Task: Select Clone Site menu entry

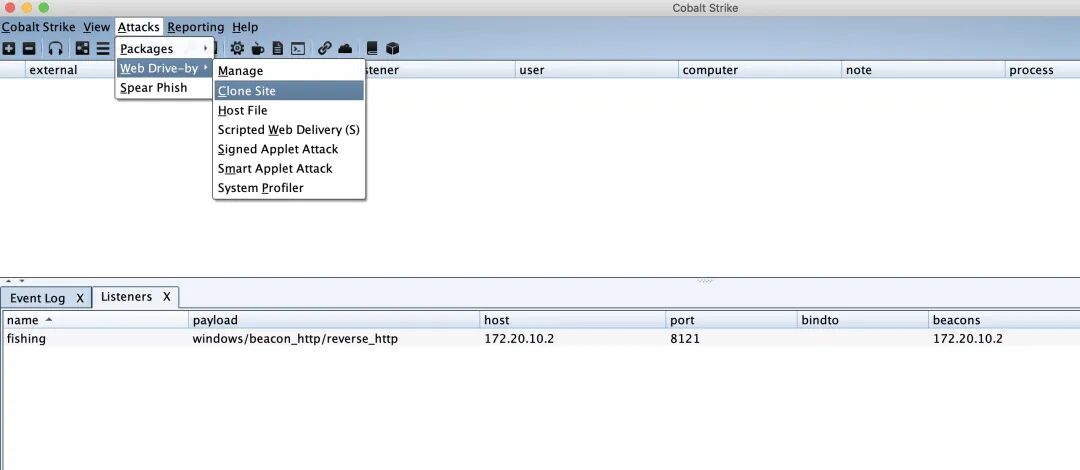Action: tap(289, 90)
